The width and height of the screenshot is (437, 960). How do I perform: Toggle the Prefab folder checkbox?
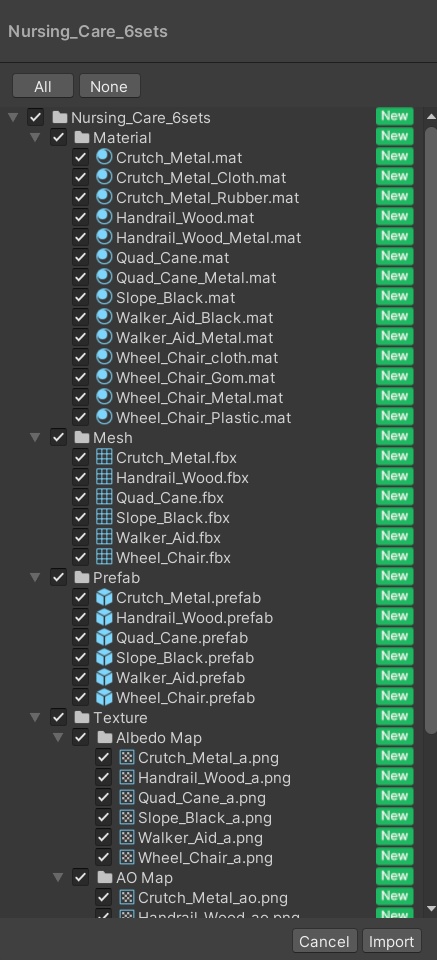click(58, 577)
